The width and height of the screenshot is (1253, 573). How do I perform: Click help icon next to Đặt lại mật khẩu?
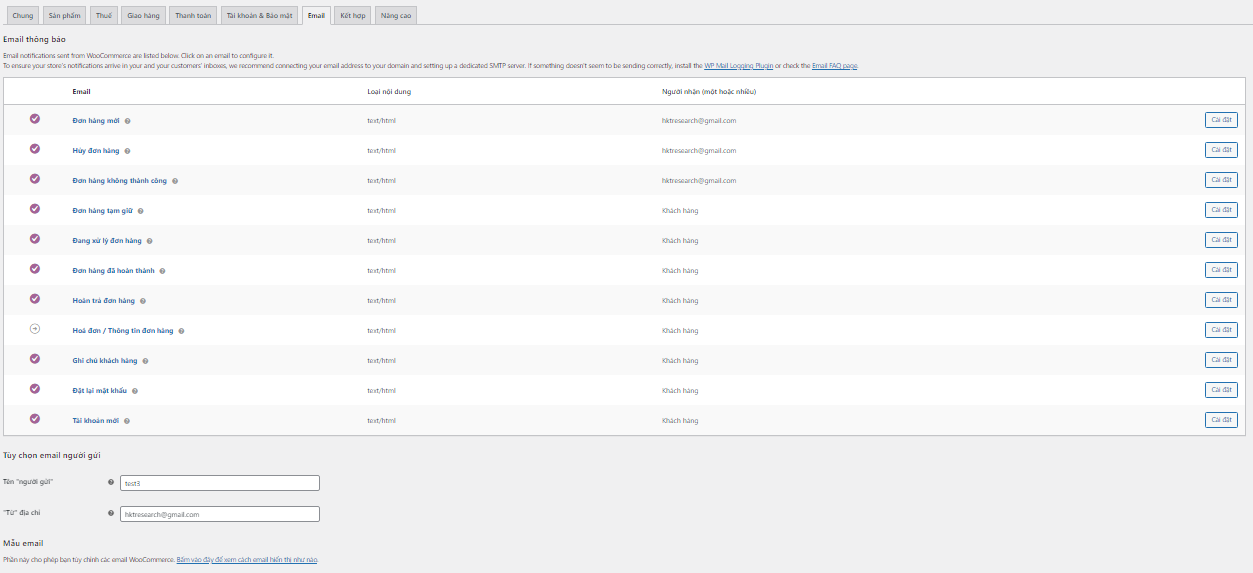pyautogui.click(x=135, y=391)
